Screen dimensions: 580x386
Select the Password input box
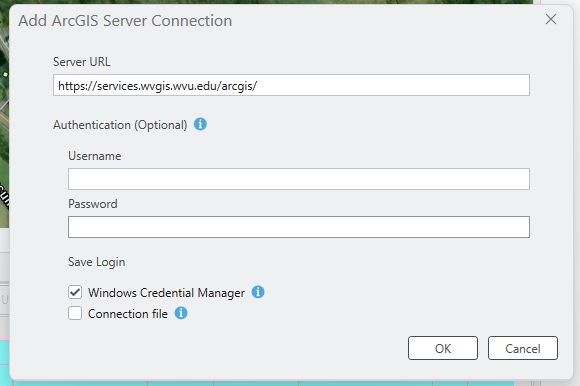tap(299, 227)
